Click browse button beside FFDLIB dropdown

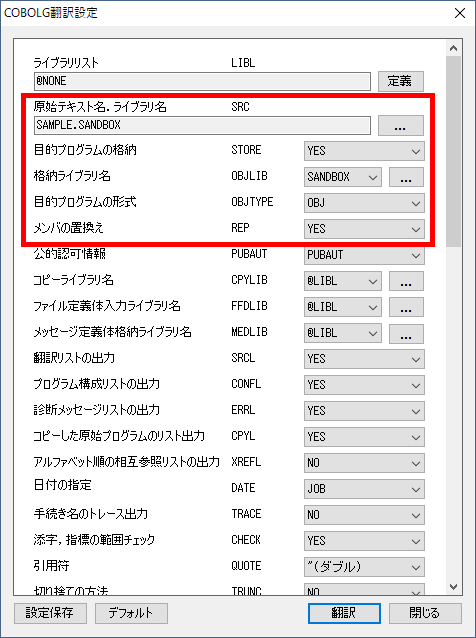[406, 307]
